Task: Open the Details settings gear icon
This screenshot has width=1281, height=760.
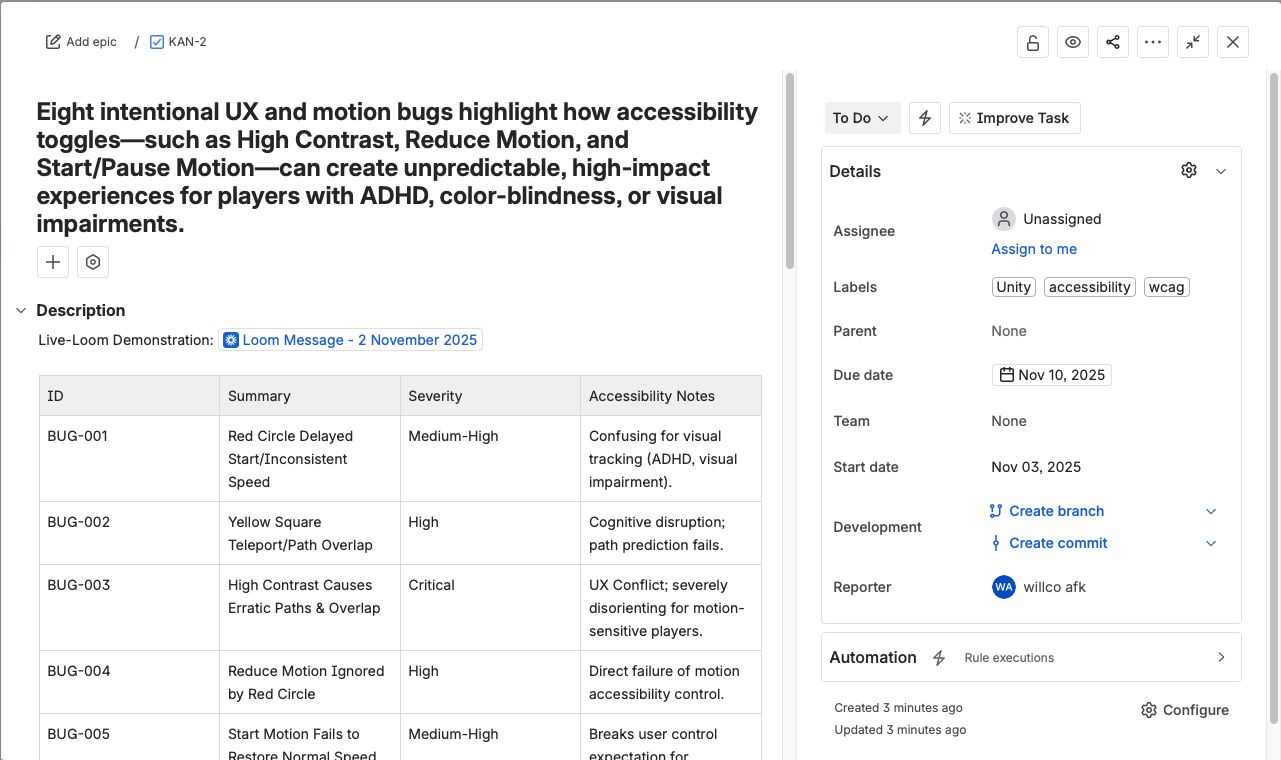Action: click(1189, 171)
